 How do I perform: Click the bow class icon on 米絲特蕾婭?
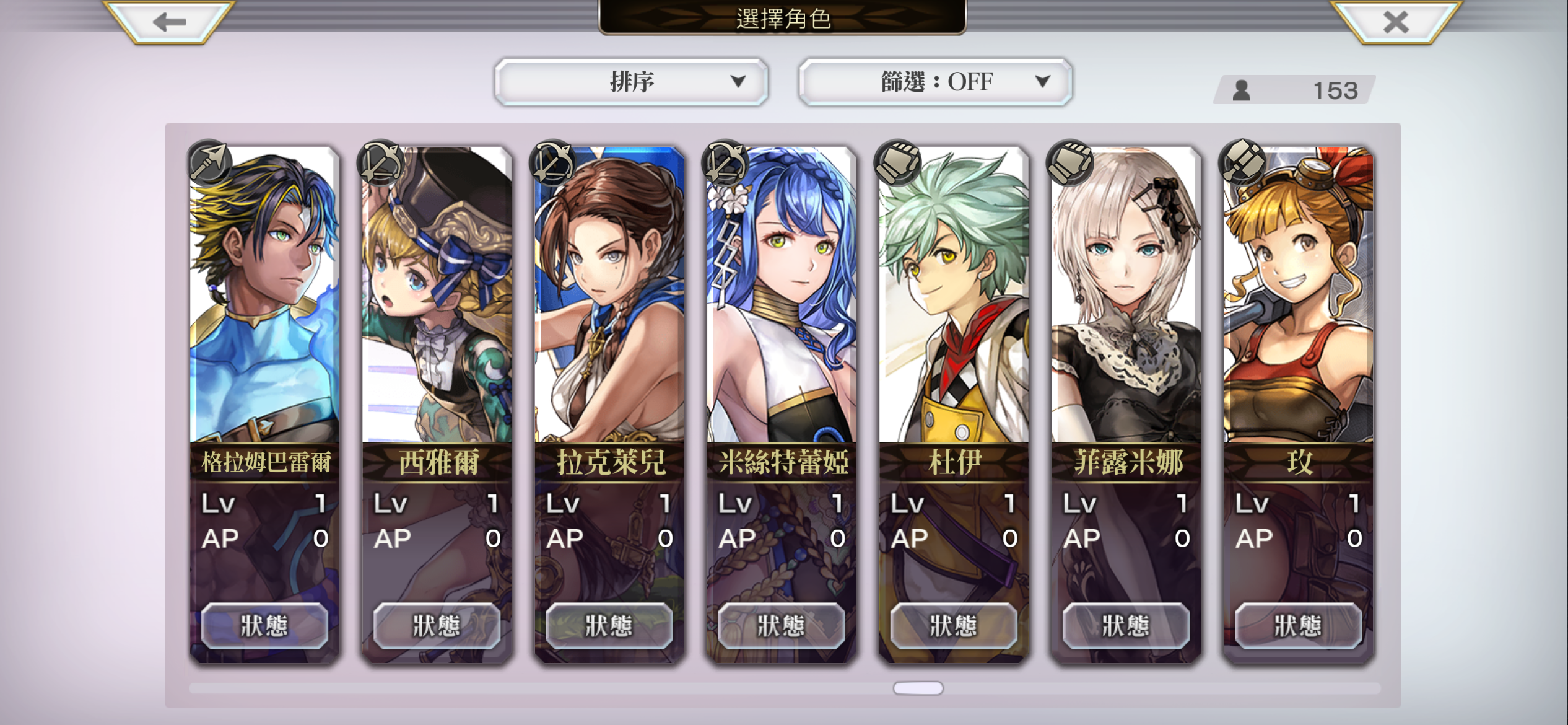pos(726,163)
